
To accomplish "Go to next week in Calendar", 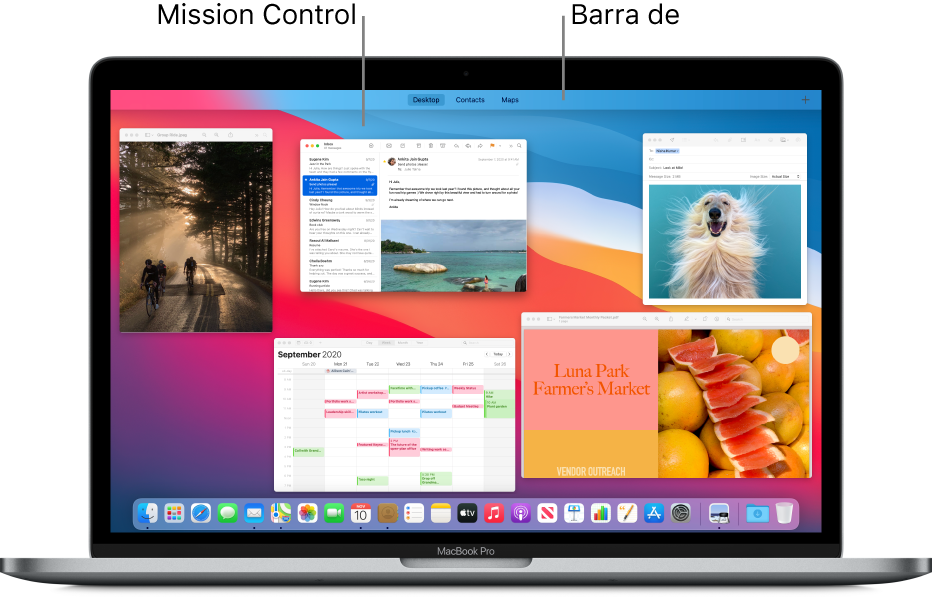I will pos(509,354).
